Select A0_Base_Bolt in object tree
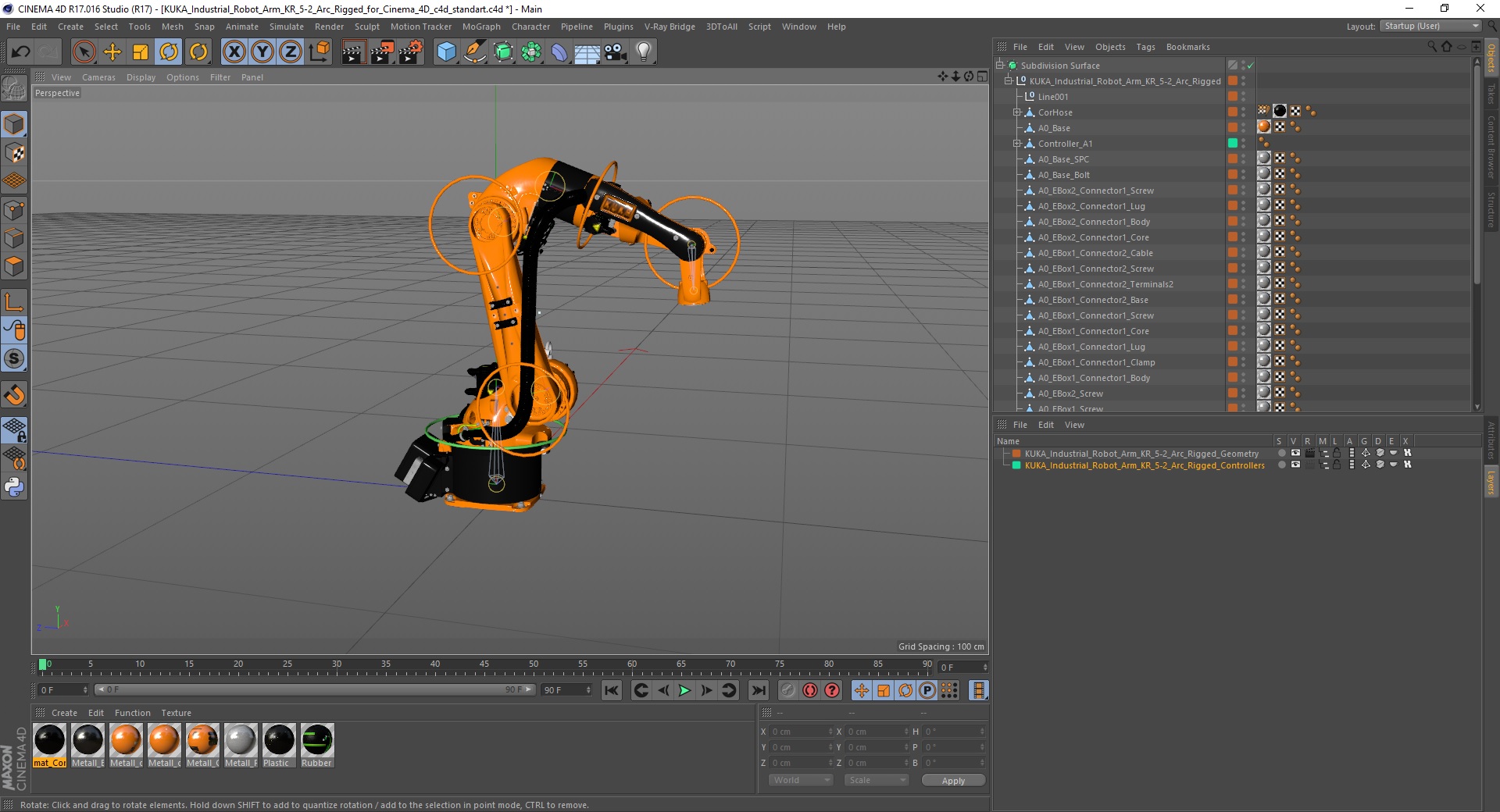Image resolution: width=1500 pixels, height=812 pixels. 1063,175
